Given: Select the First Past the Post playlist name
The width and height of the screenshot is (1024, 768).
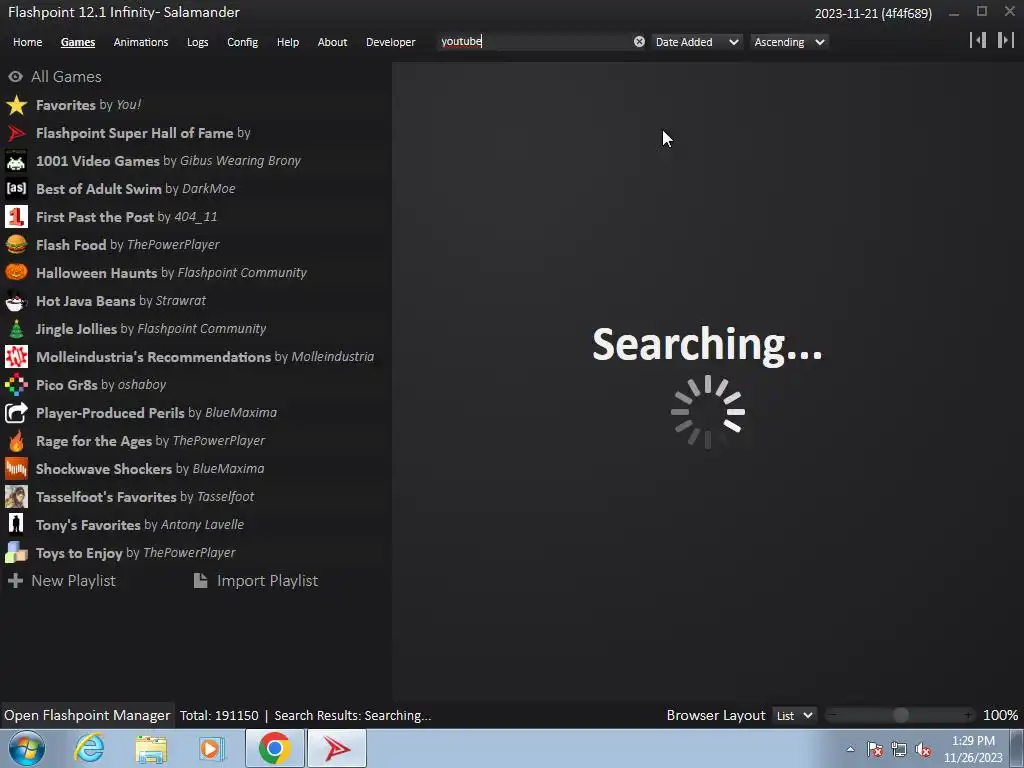Looking at the screenshot, I should 95,217.
